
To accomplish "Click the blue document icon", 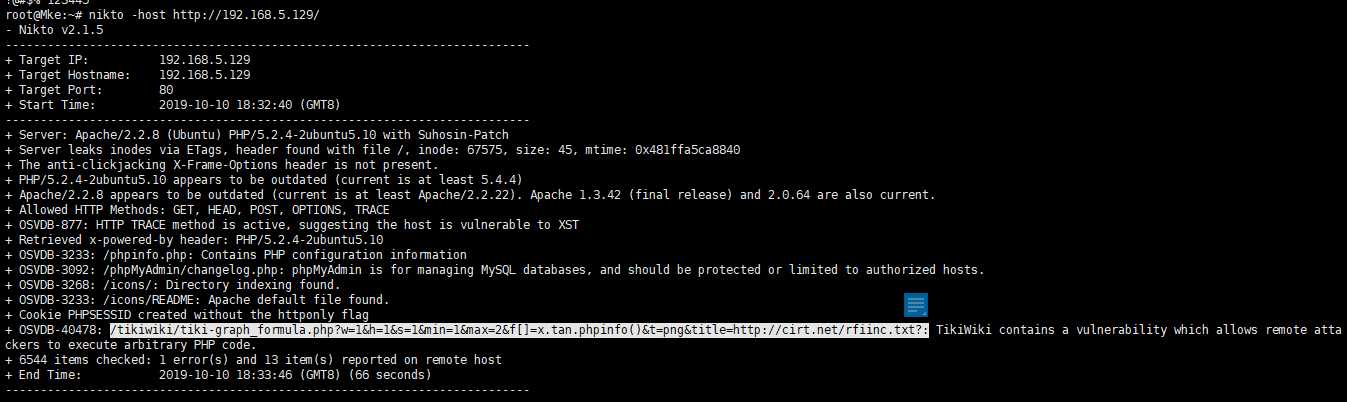I will pyautogui.click(x=916, y=305).
